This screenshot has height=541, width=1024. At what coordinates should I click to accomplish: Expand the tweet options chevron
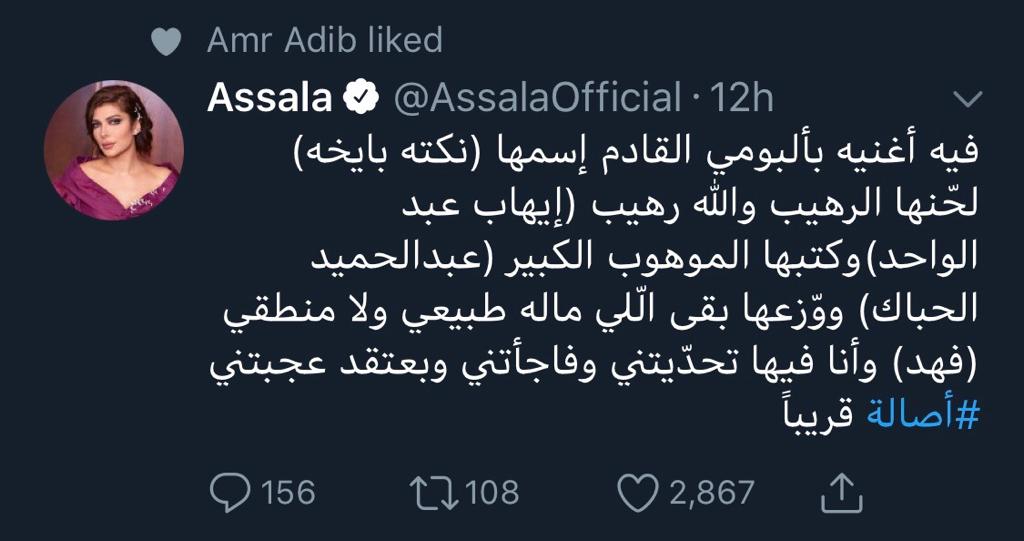967,99
